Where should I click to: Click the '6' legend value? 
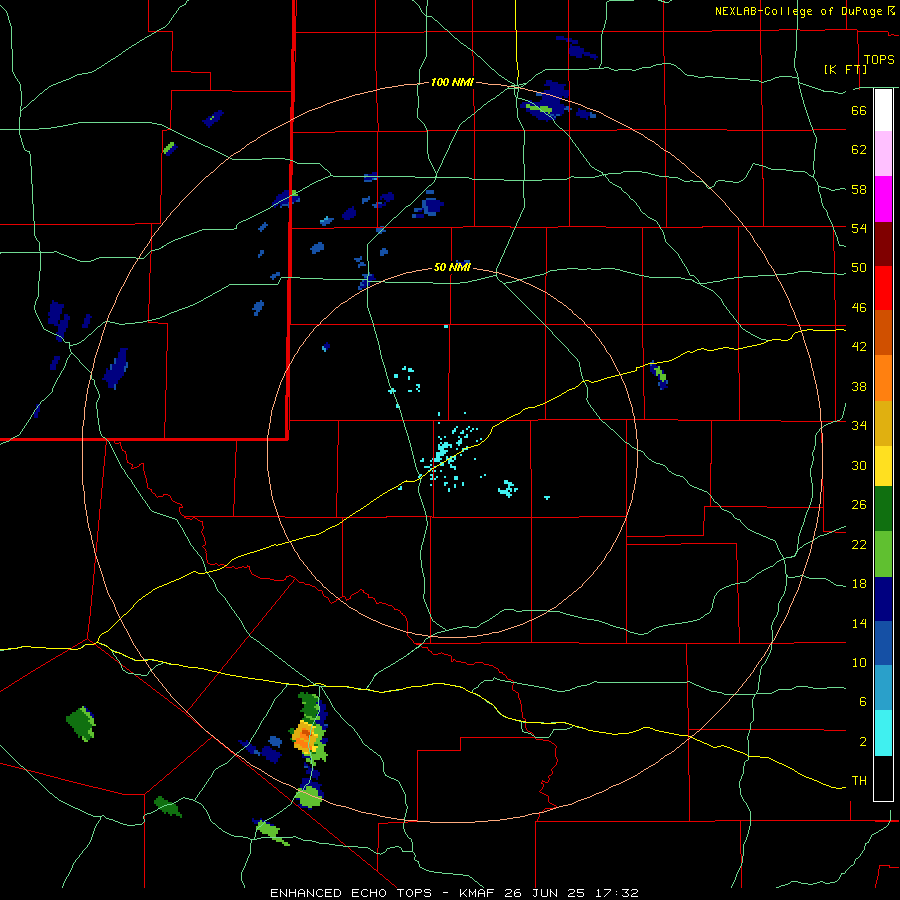[862, 702]
